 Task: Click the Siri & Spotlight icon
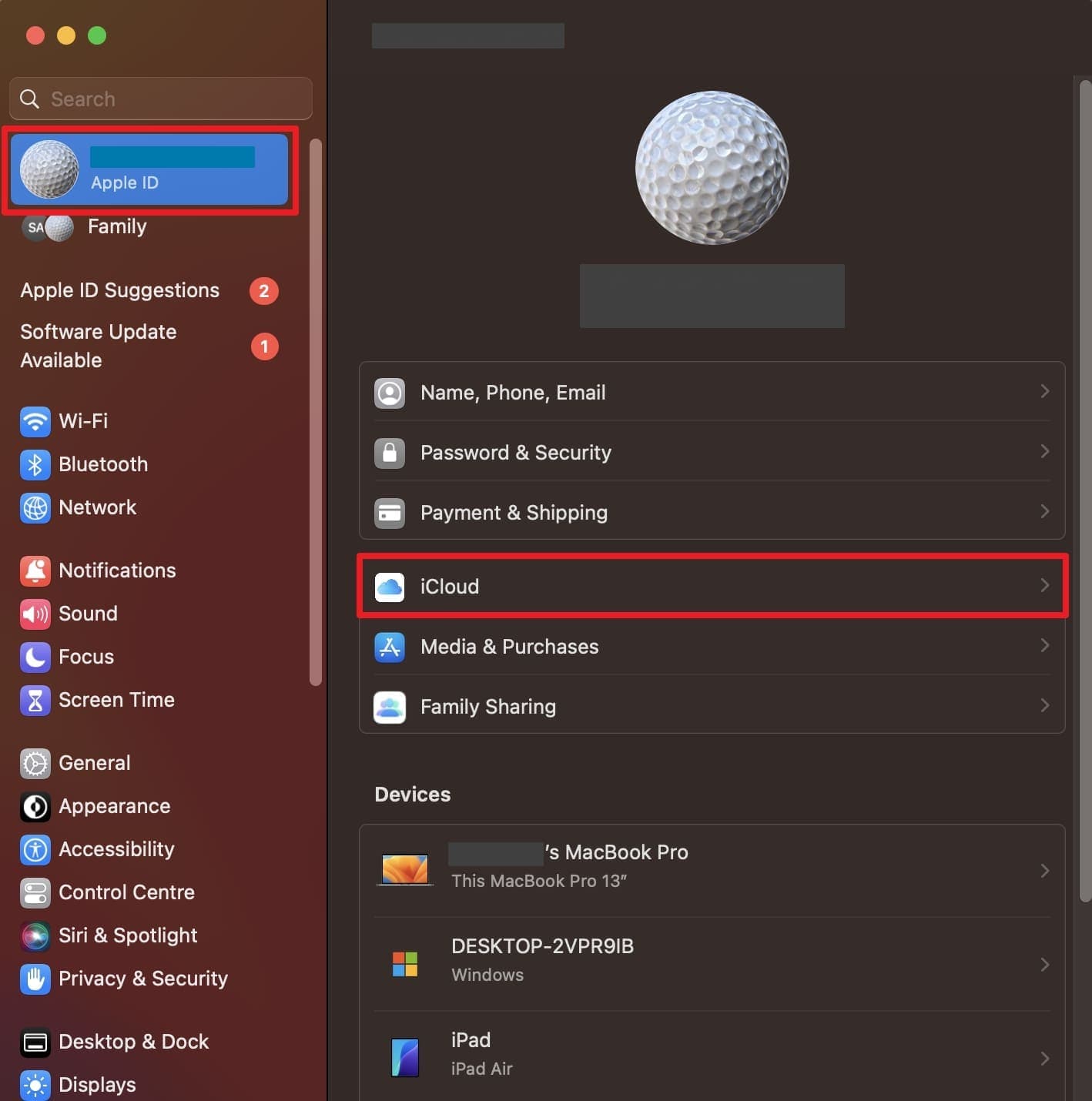(x=35, y=935)
